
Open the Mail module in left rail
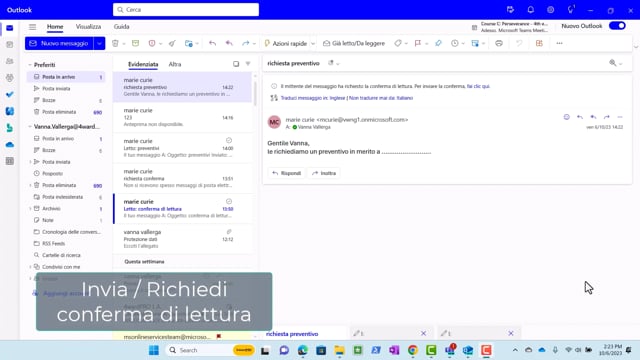(x=10, y=28)
